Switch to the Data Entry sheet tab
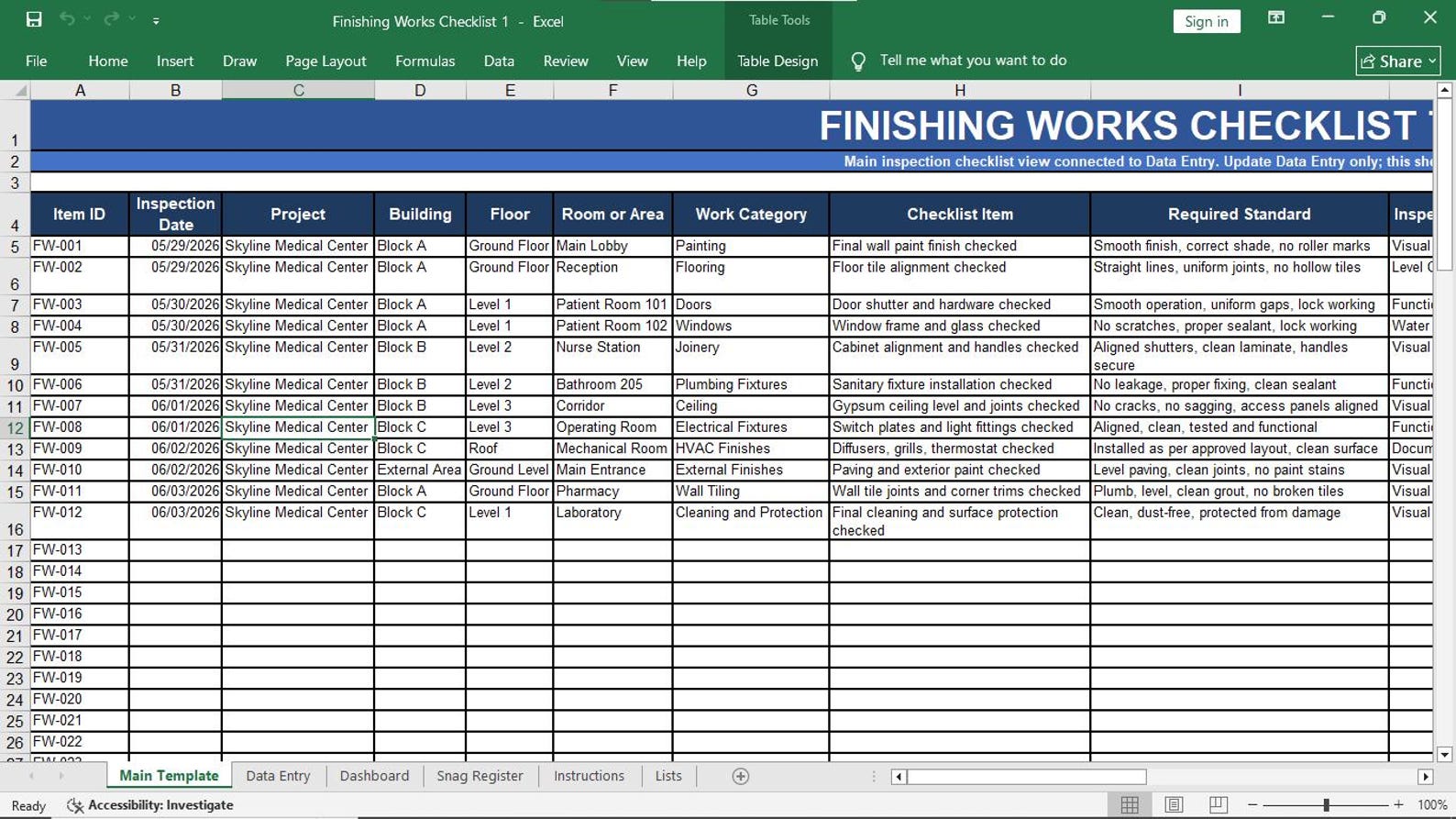The height and width of the screenshot is (819, 1456). tap(278, 776)
